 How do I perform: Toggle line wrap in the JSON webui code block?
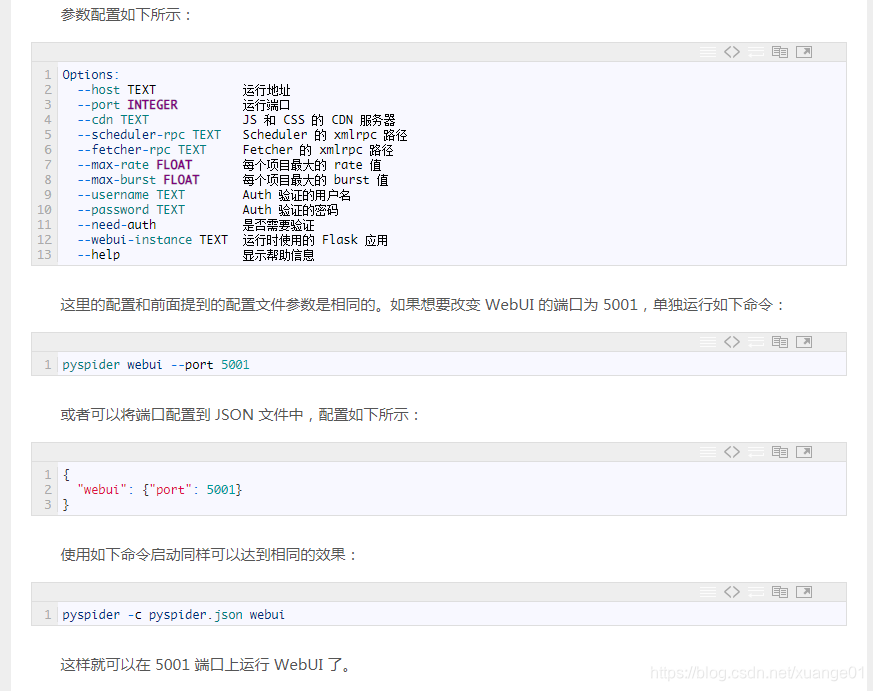tap(756, 452)
